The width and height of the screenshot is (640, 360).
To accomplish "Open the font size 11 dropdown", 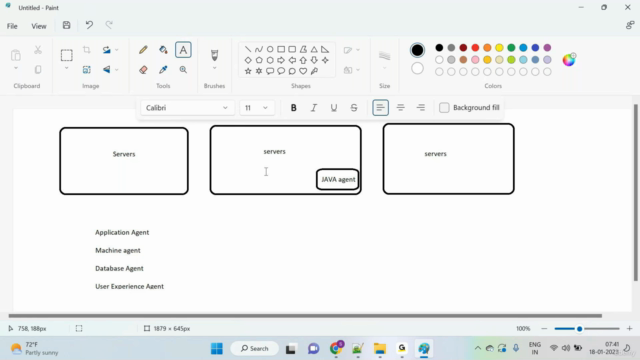I will [x=257, y=108].
